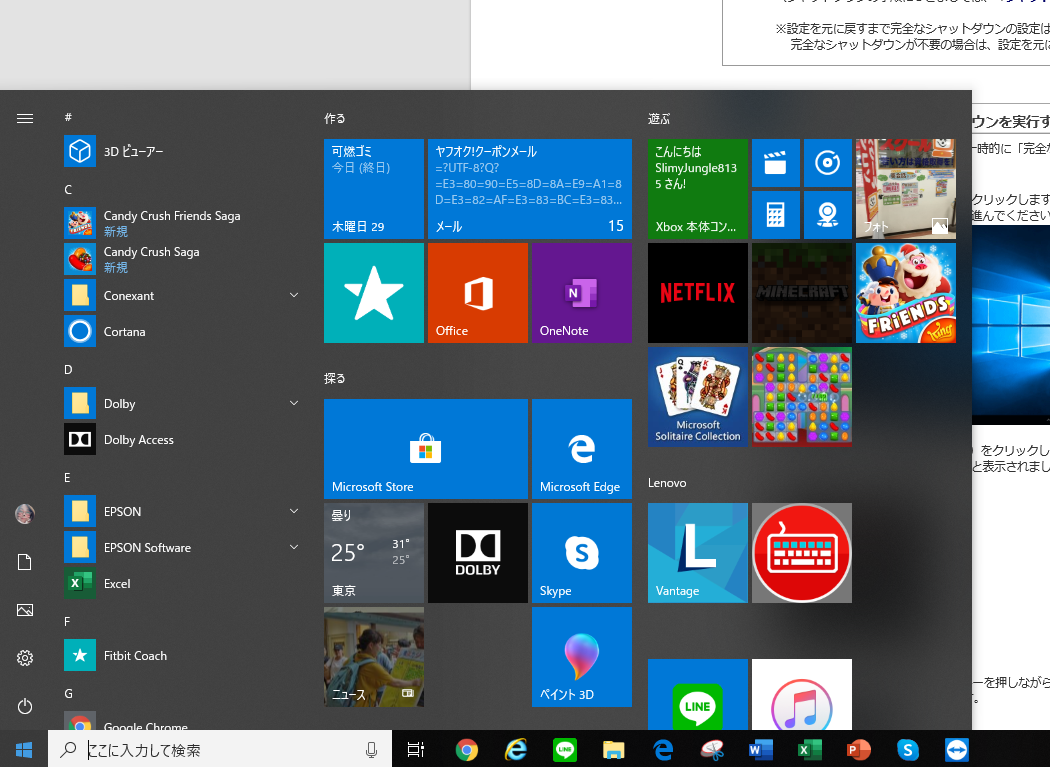Expand the Start menu hamburger button
Screen dimensions: 1050x767
click(x=25, y=119)
